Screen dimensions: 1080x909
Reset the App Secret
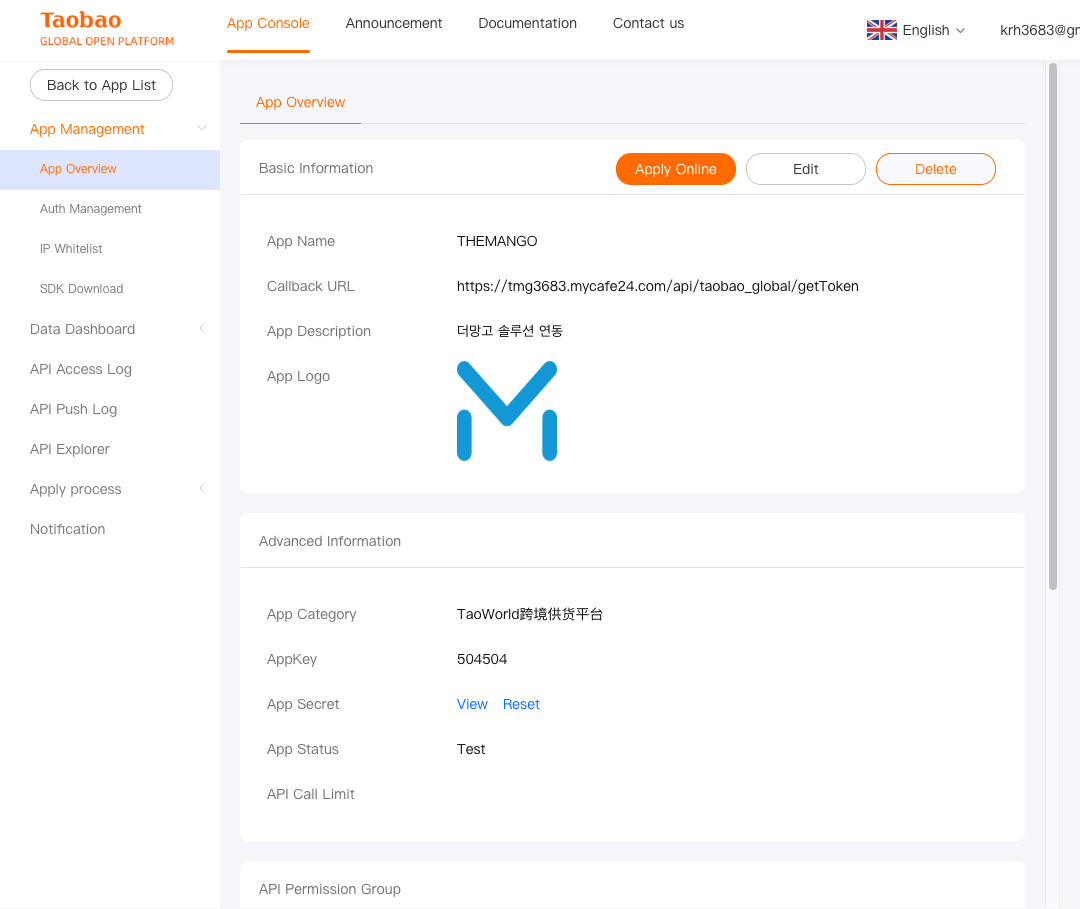pos(521,704)
